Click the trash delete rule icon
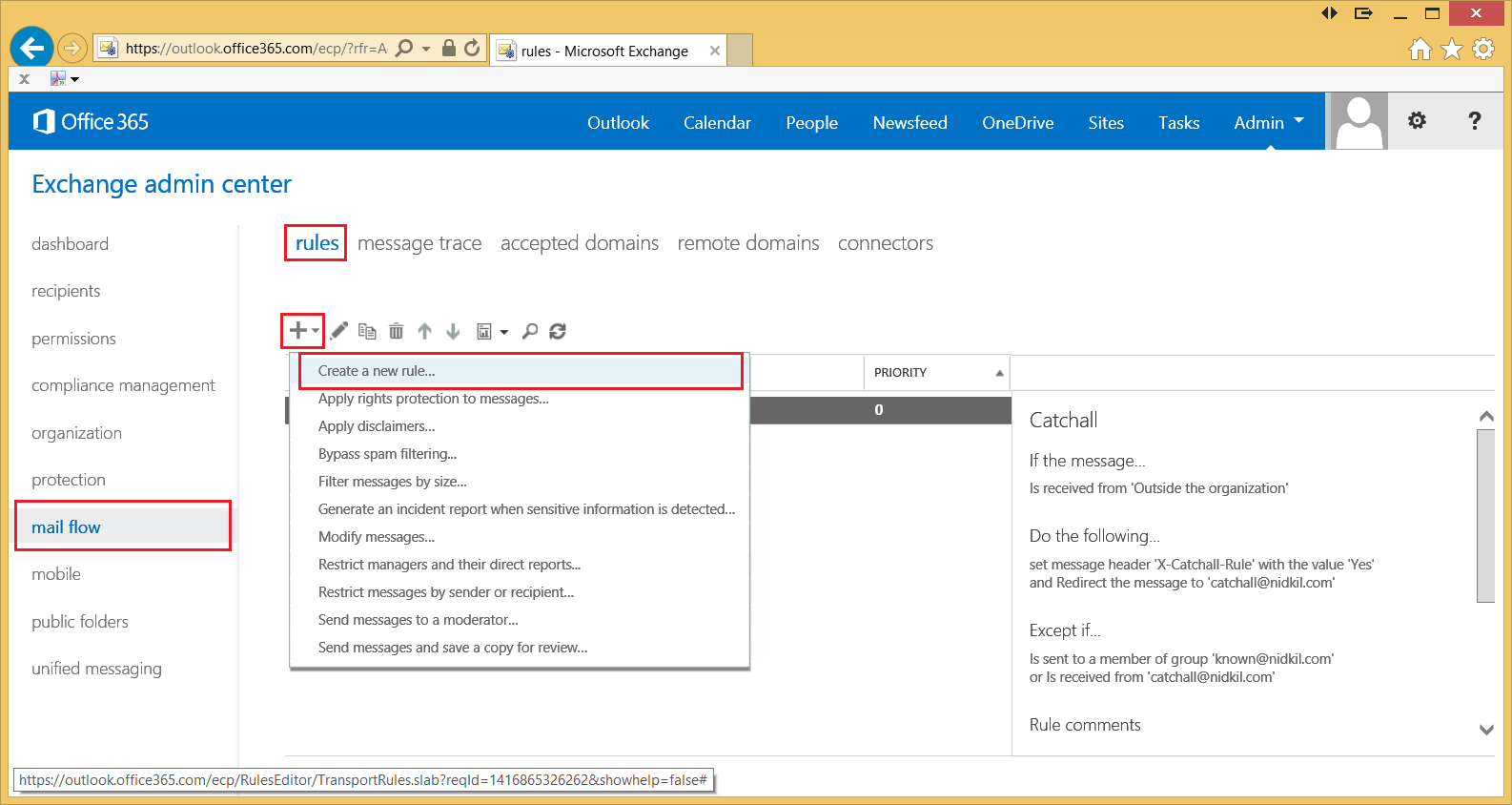Viewport: 1512px width, 805px height. point(396,331)
